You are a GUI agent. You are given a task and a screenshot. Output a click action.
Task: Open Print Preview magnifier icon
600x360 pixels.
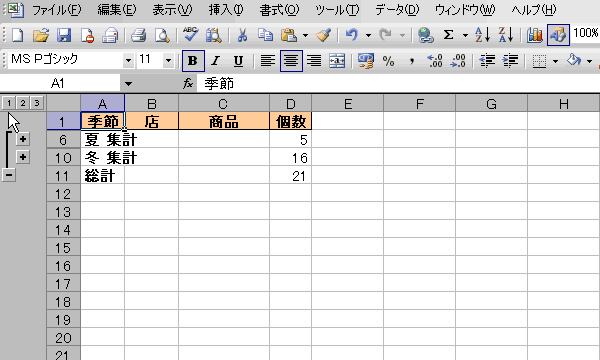pos(161,35)
